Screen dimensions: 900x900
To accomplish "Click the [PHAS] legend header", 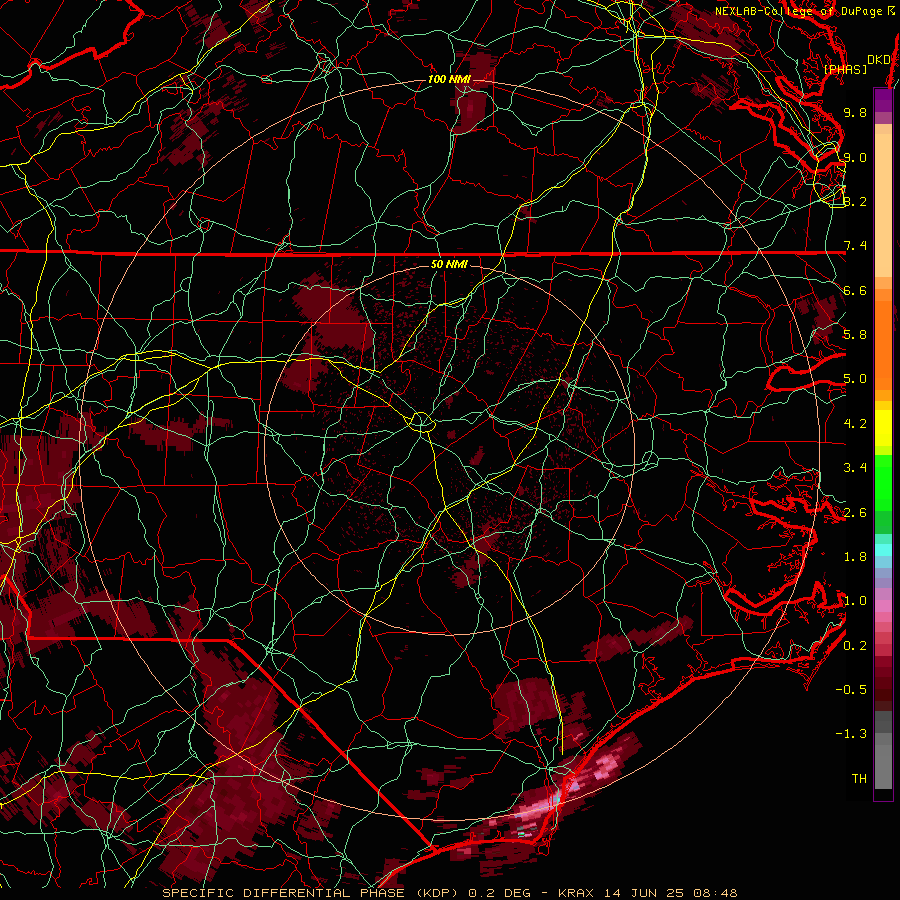I will click(845, 69).
